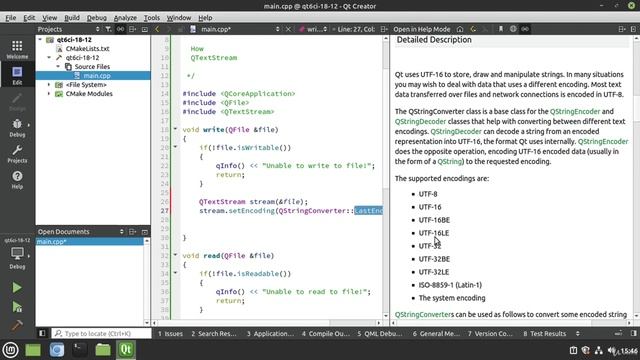The width and height of the screenshot is (640, 360).
Task: Close the main.cpp document in editor toolbar
Action: pyautogui.click(x=288, y=29)
